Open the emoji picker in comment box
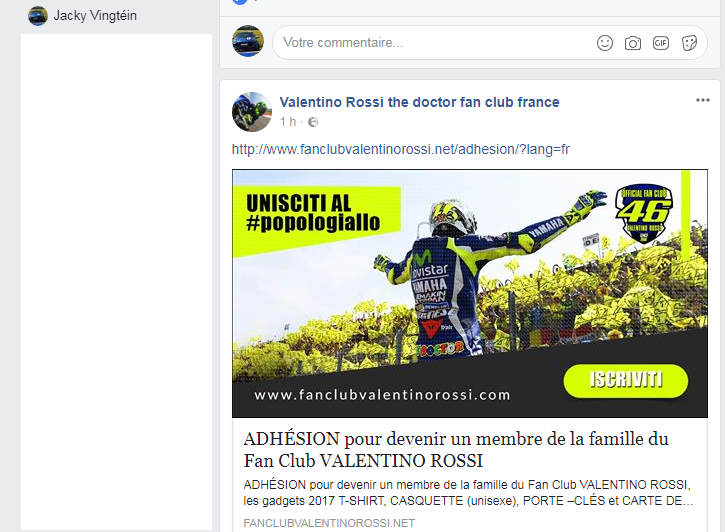 pos(605,43)
